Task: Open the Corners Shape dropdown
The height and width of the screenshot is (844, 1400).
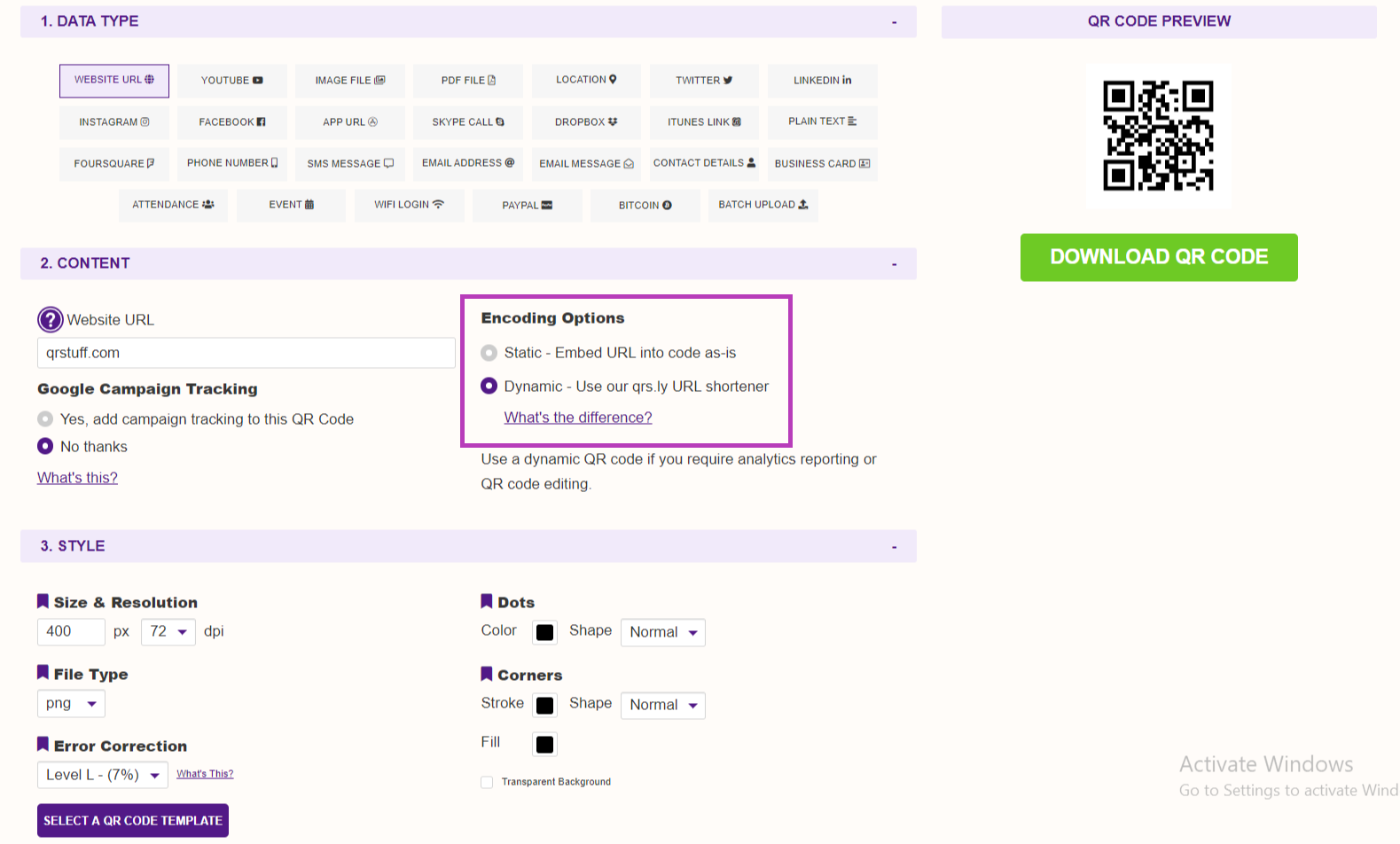Action: click(663, 705)
